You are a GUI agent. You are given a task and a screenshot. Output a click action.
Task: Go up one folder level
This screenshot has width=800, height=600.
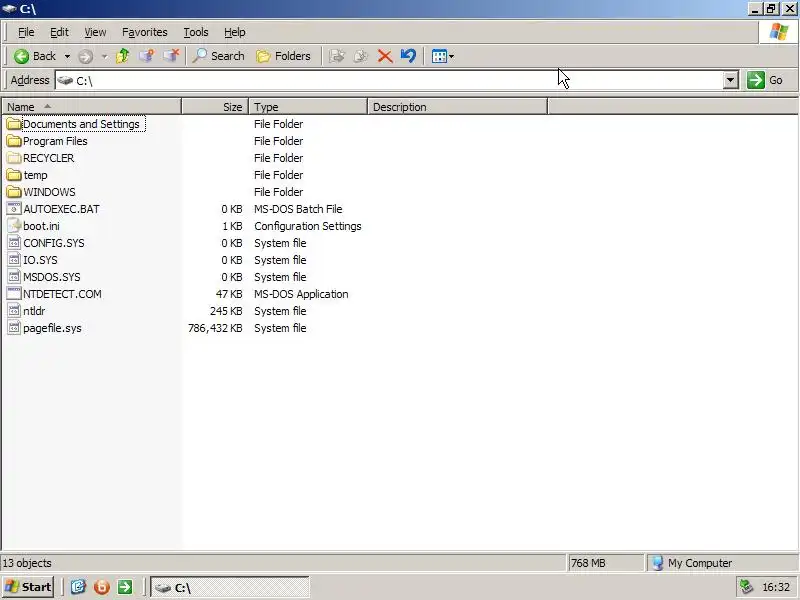pos(122,56)
